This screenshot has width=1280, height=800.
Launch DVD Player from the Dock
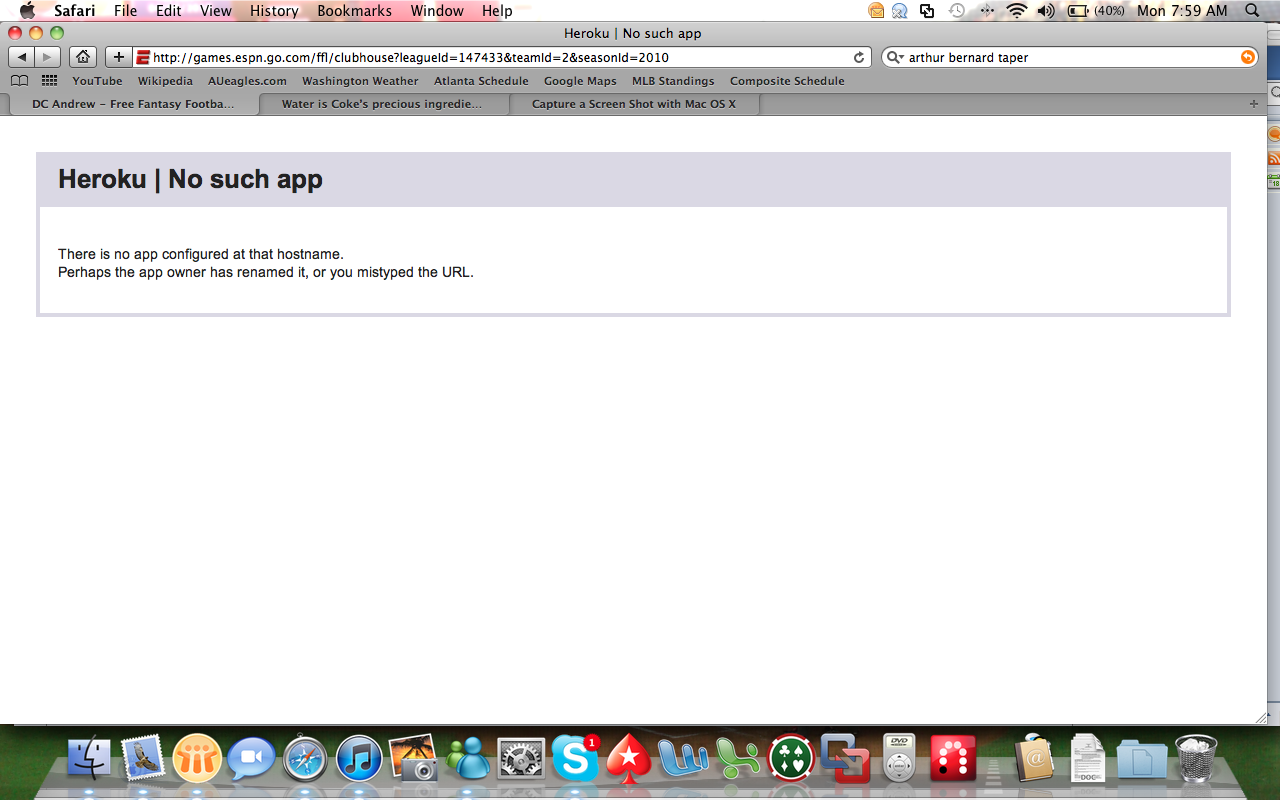[x=900, y=758]
